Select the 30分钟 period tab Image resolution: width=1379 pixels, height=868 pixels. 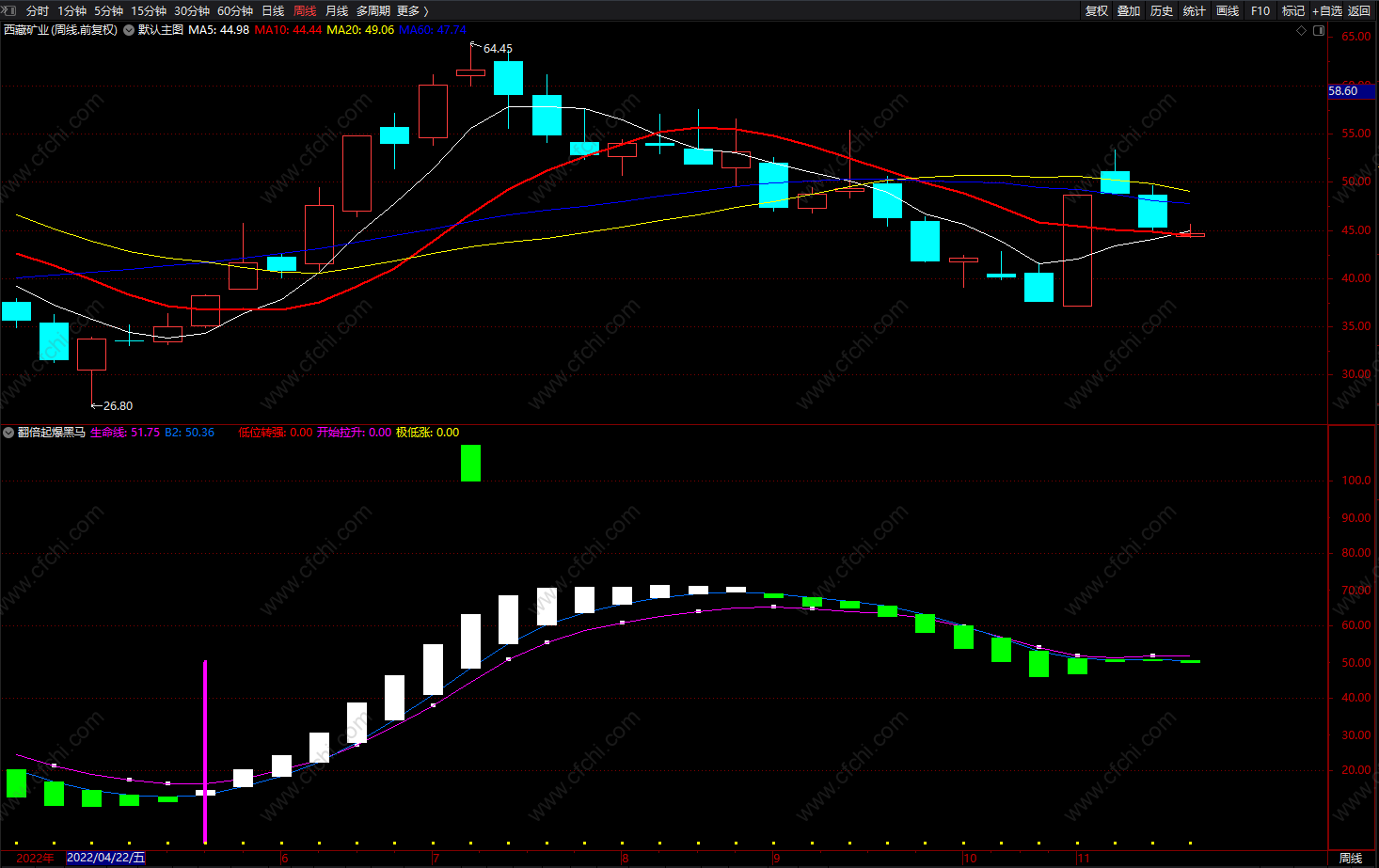point(192,11)
